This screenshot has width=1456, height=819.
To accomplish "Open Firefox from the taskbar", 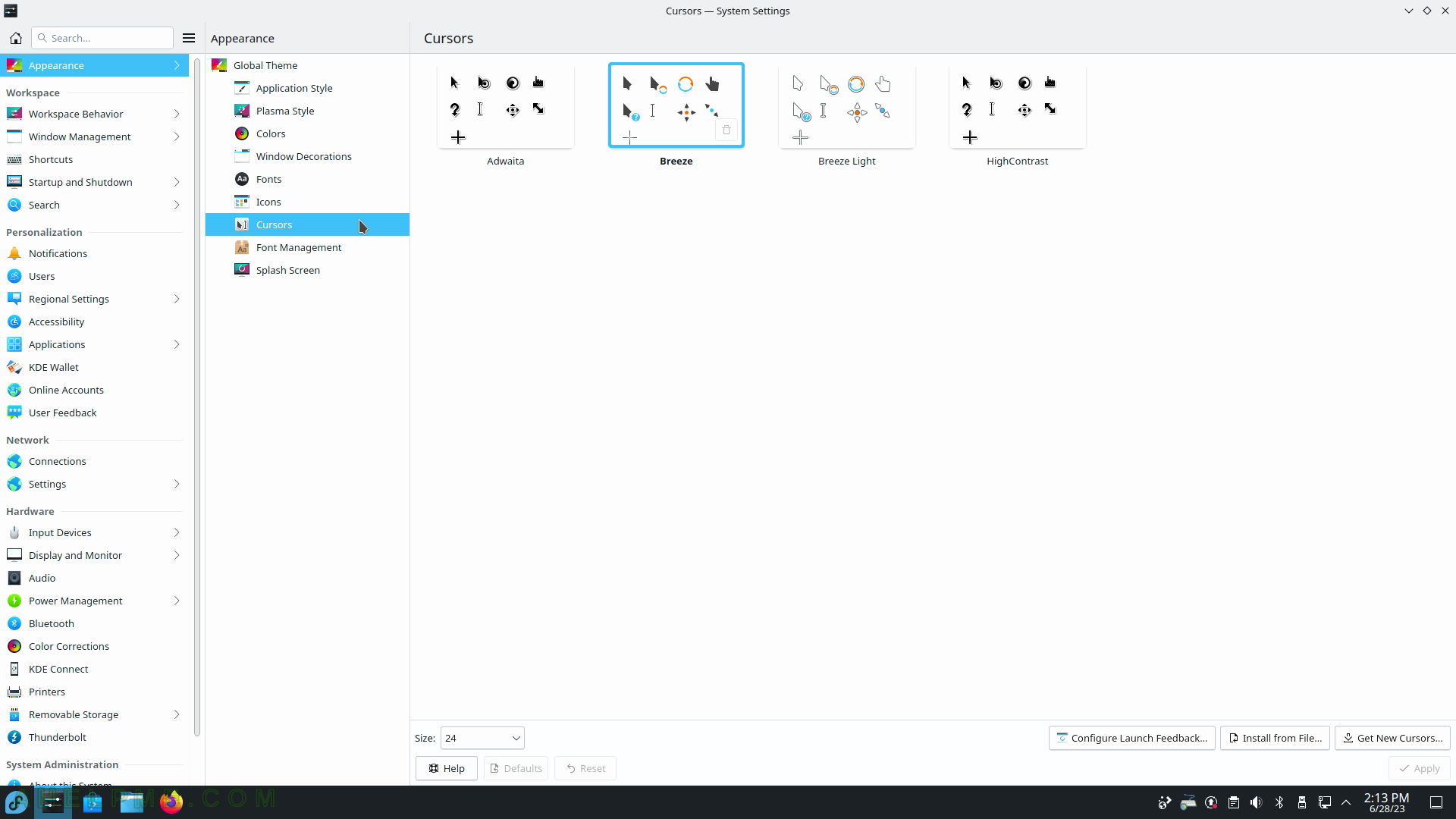I will coord(171,802).
